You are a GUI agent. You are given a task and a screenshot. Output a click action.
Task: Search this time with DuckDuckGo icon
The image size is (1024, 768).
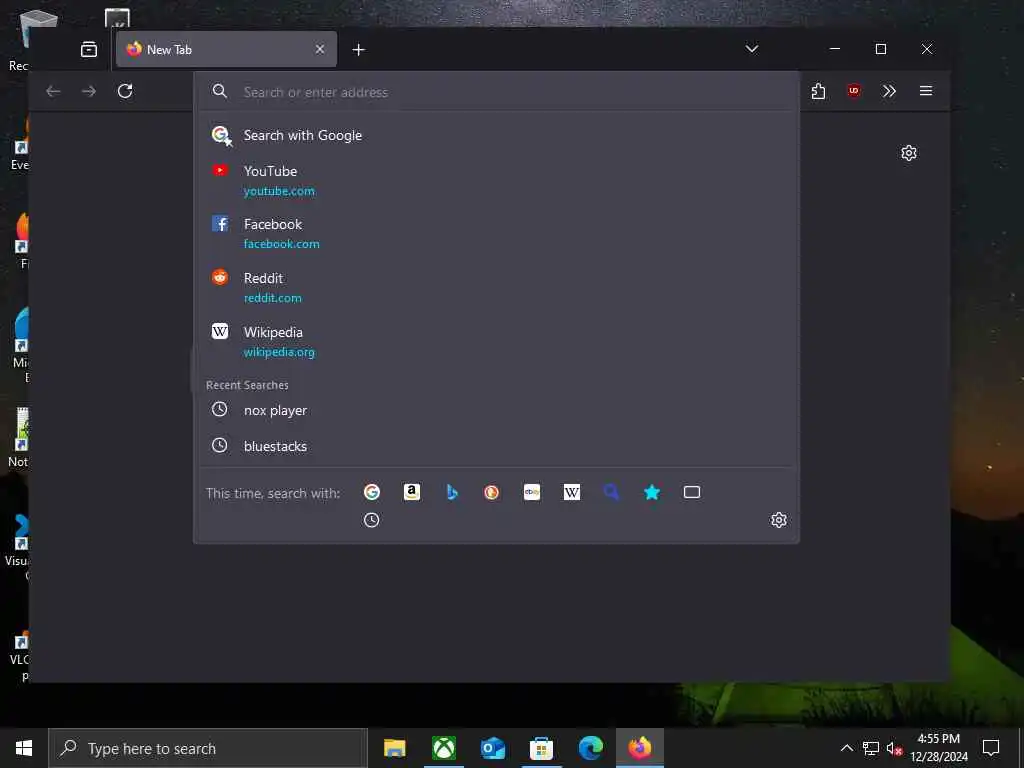tap(492, 492)
